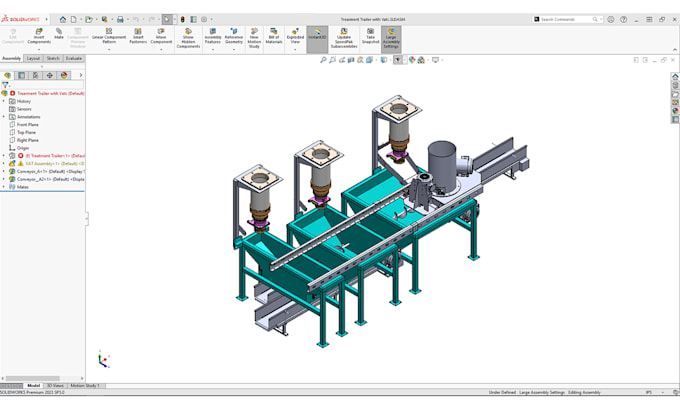Expand the Conveyor_A<1> node
Viewport: 680px width, 409px height.
tap(4, 171)
